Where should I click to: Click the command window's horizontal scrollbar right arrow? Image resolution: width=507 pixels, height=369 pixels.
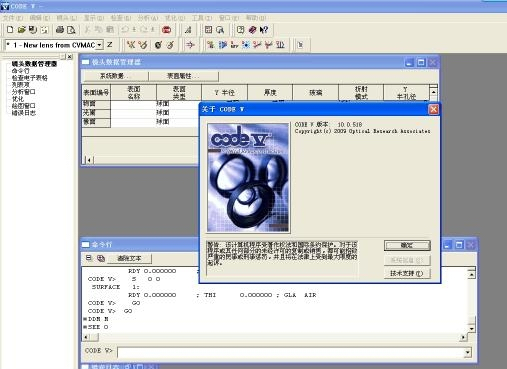pos(463,337)
